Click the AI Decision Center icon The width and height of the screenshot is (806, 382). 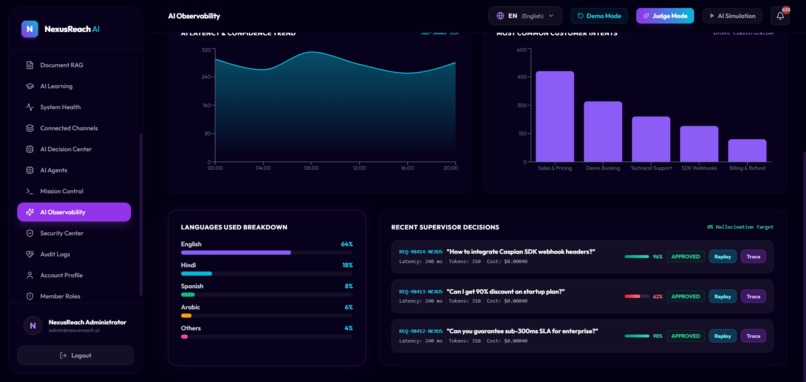(30, 149)
